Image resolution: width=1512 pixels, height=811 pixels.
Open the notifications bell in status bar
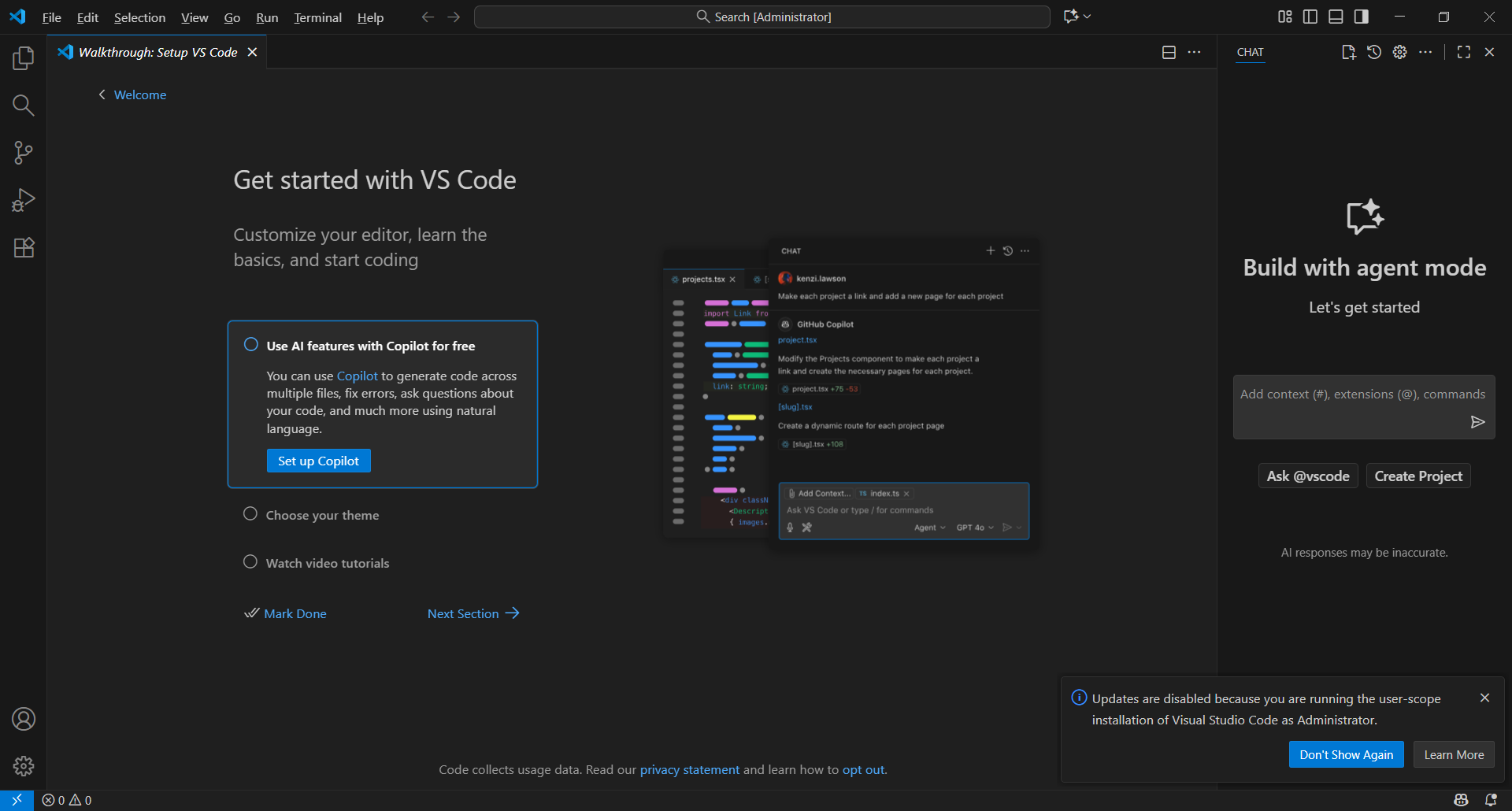point(1491,800)
